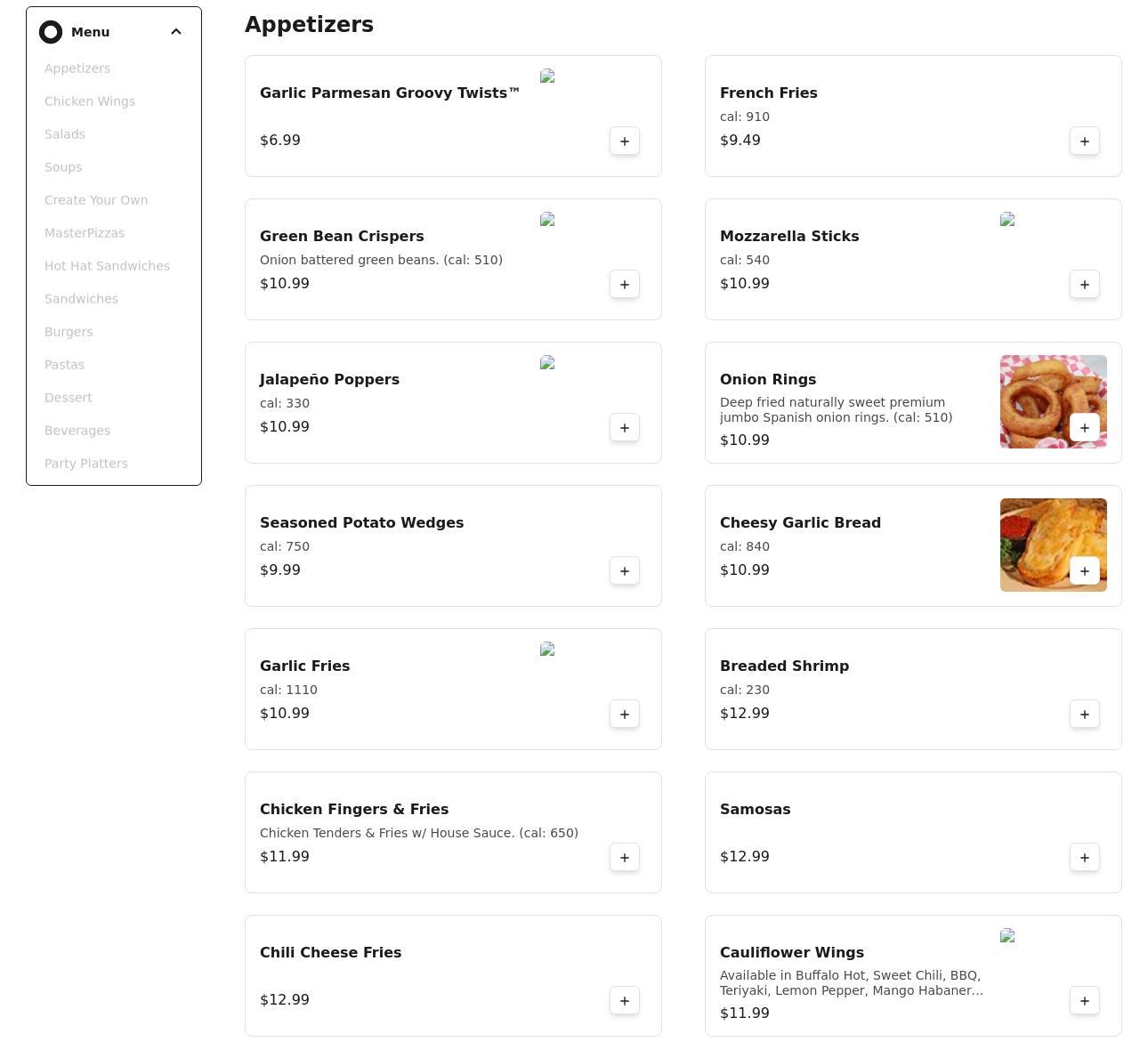Jump to the Soups section

click(63, 167)
